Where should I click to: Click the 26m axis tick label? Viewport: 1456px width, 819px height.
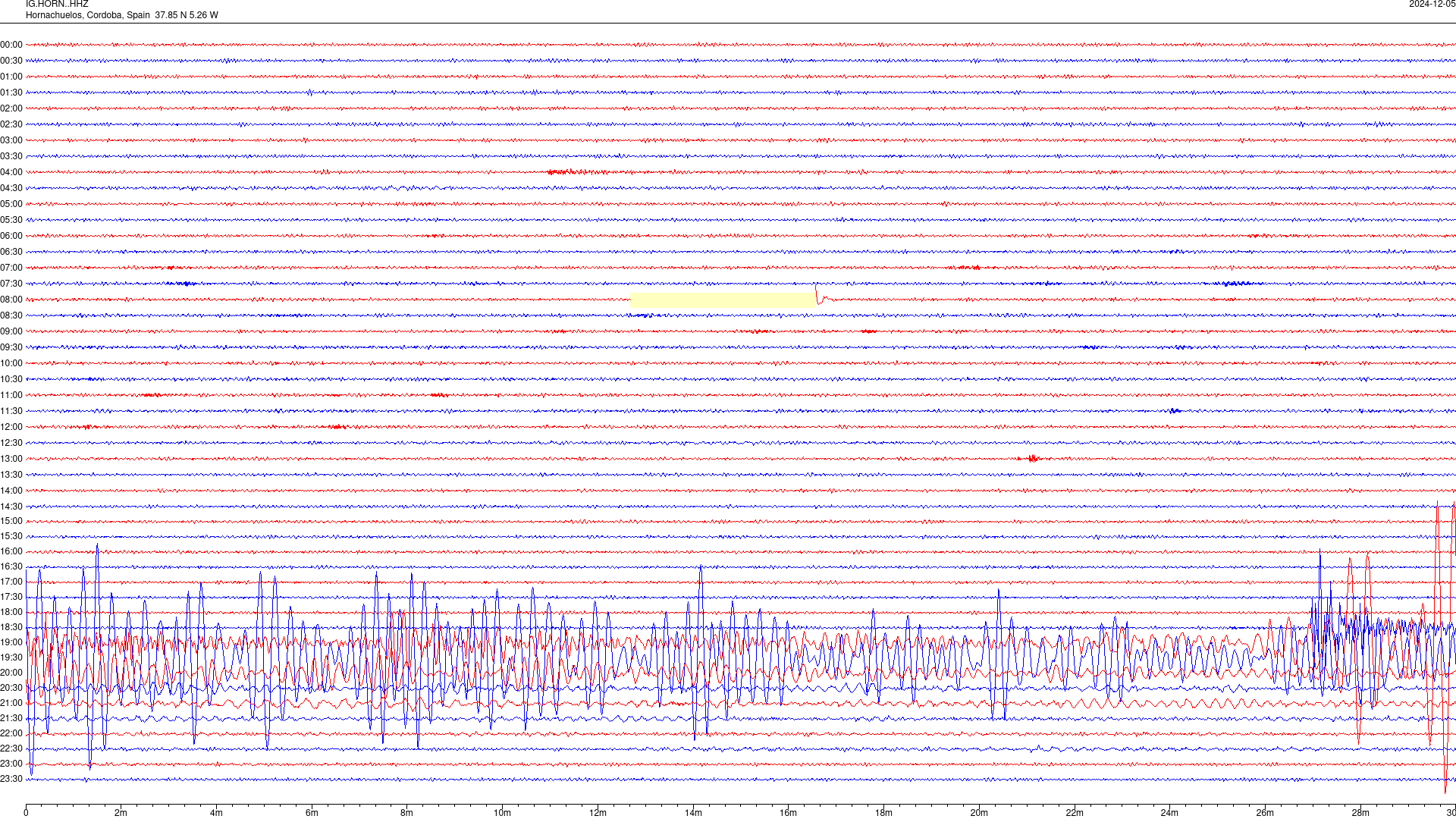pyautogui.click(x=1265, y=813)
